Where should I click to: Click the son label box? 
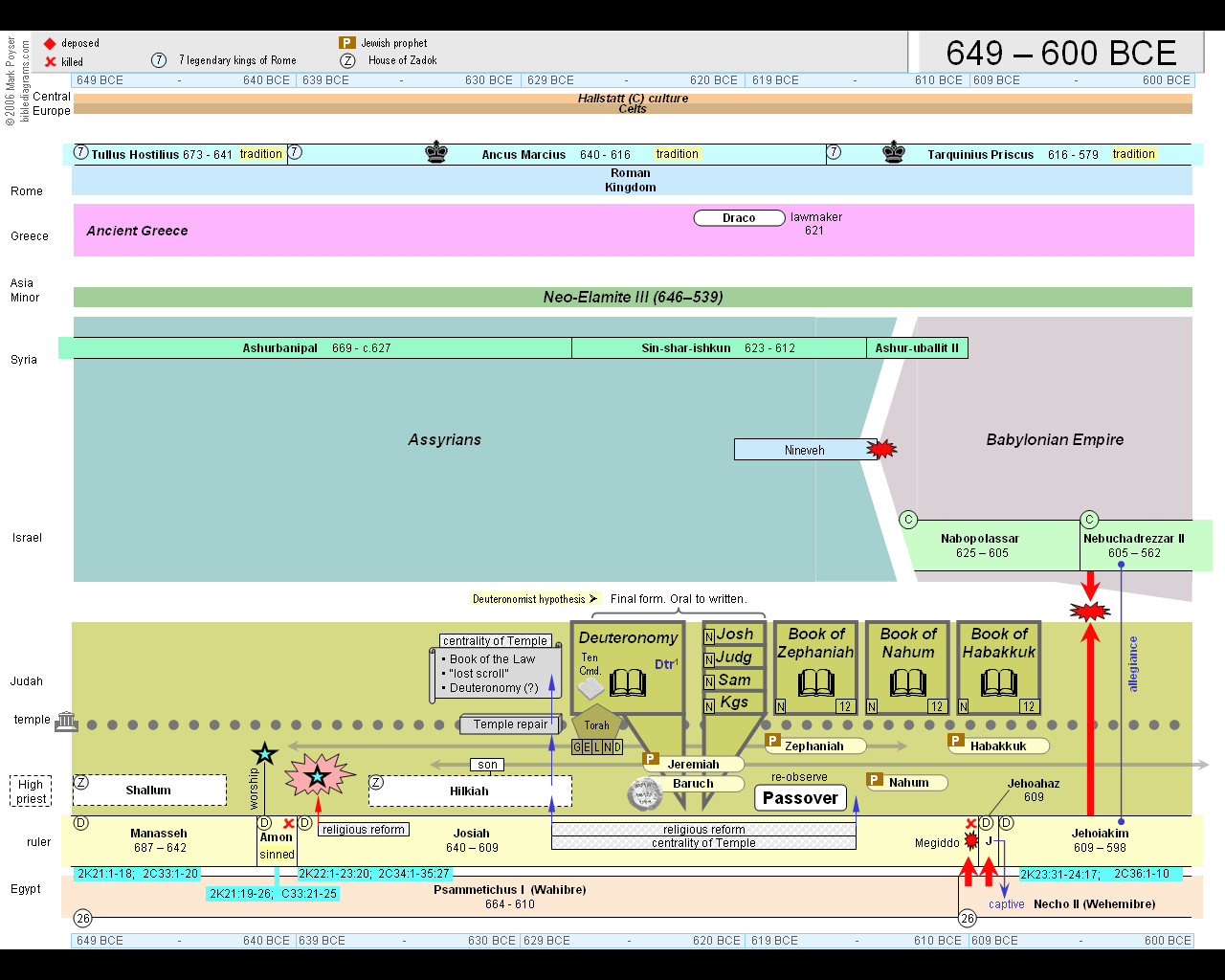pos(488,765)
